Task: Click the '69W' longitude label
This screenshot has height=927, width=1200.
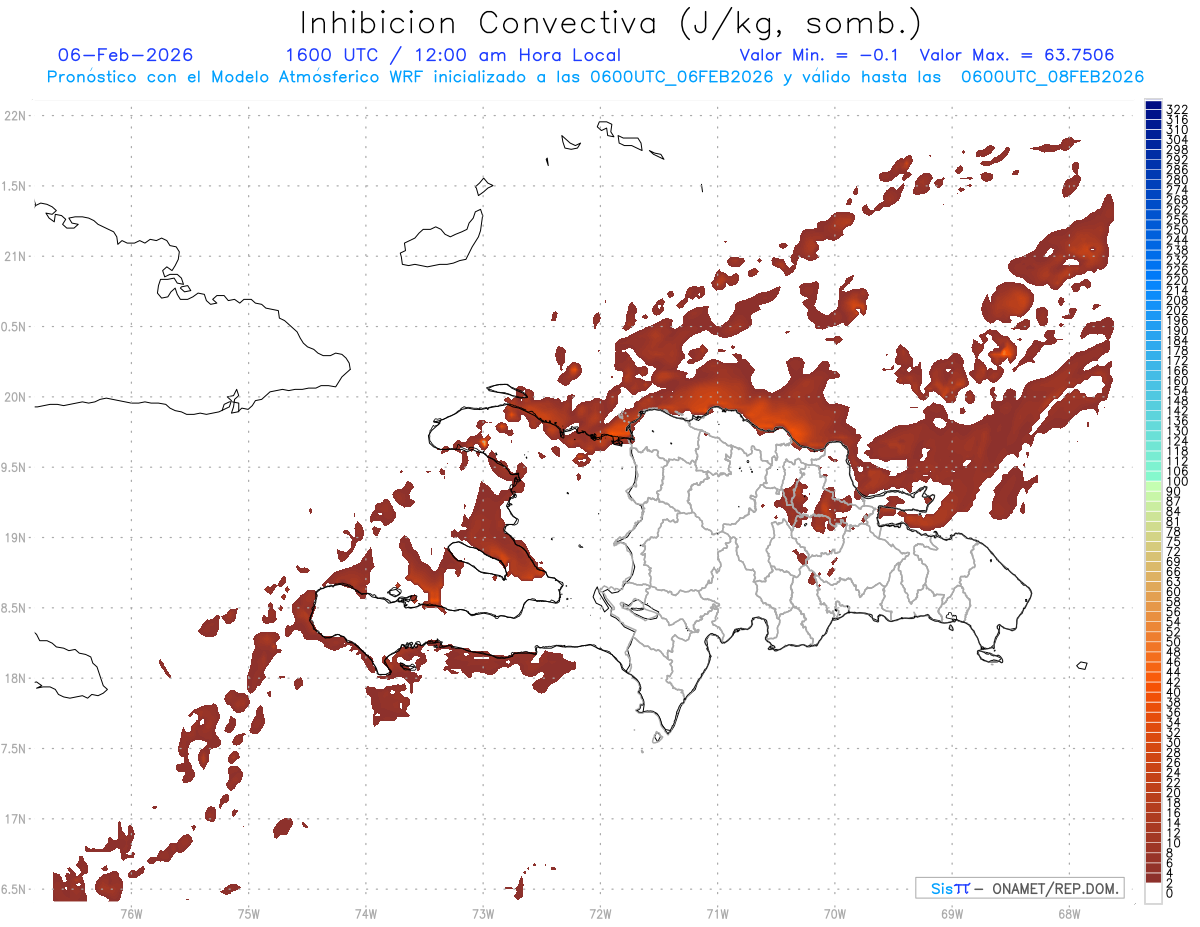Action: [952, 913]
